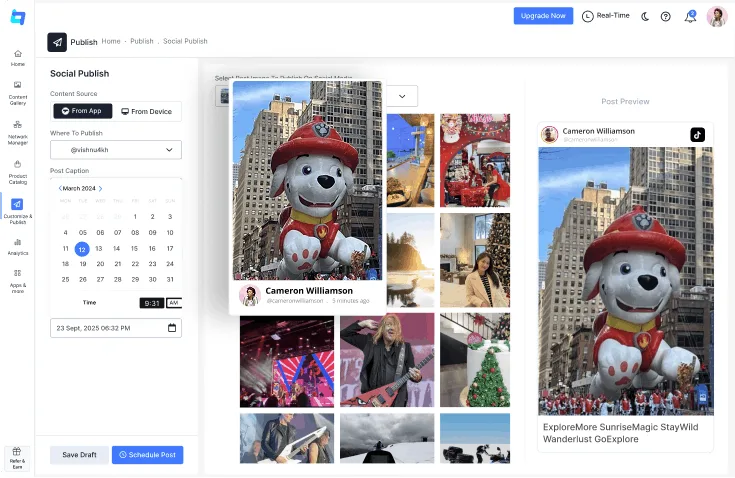Go to next month in calendar
735x478 pixels.
point(100,188)
